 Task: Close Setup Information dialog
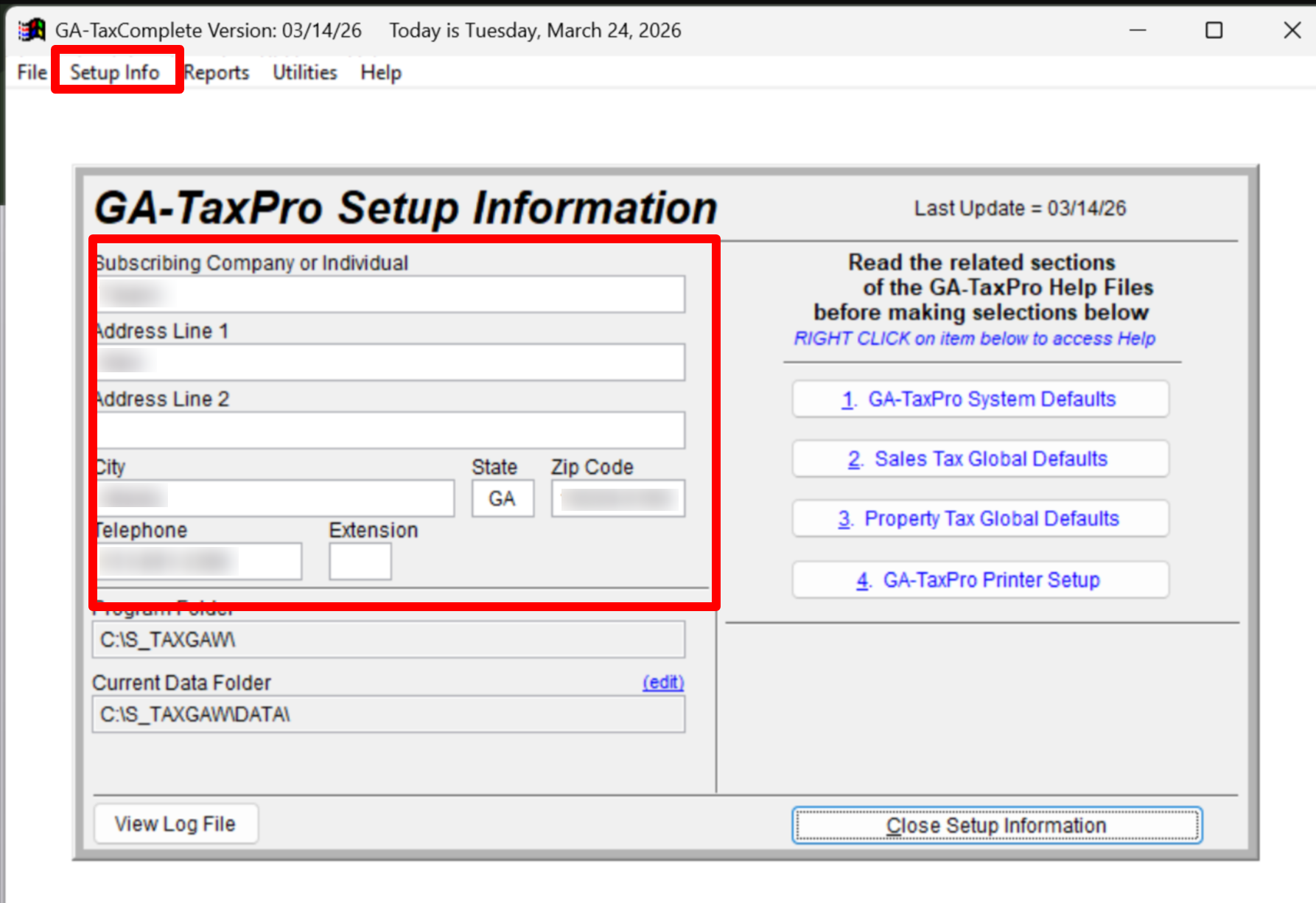coord(997,825)
